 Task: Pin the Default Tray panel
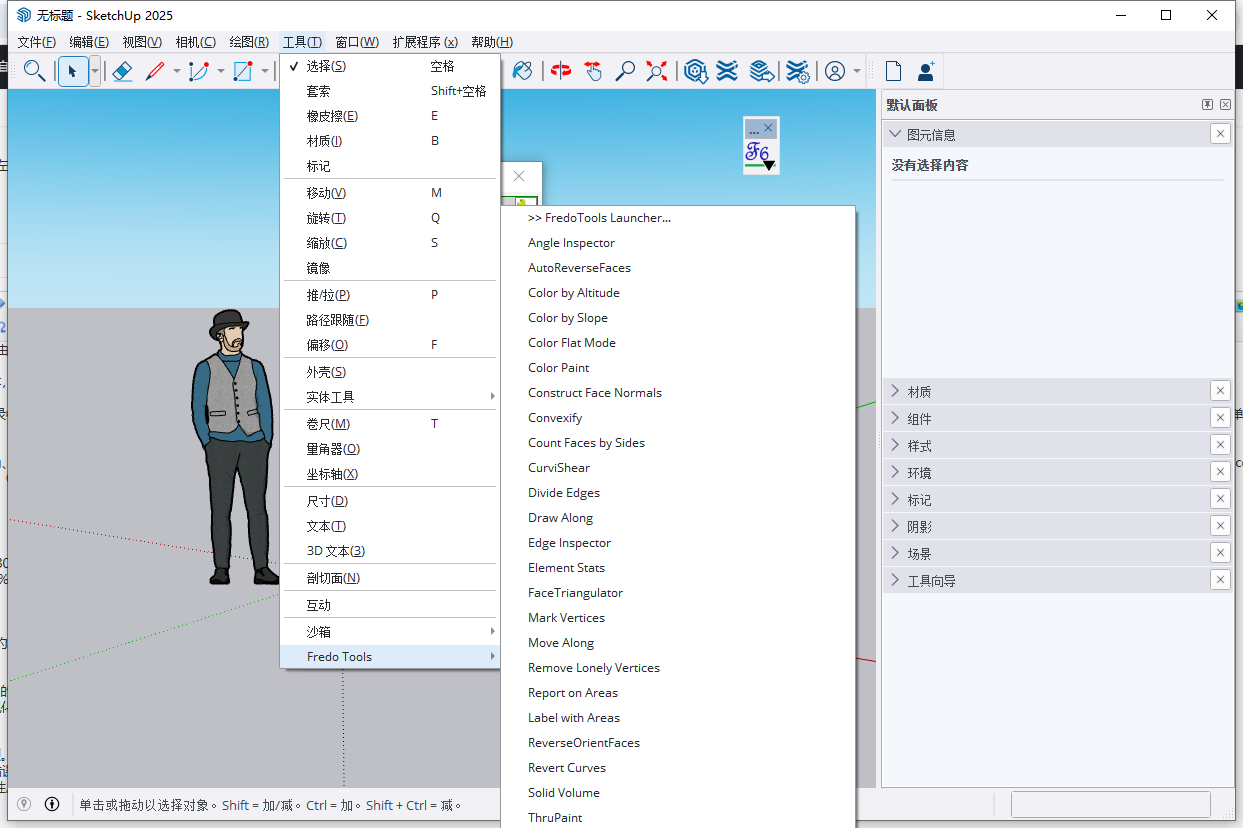coord(1208,105)
